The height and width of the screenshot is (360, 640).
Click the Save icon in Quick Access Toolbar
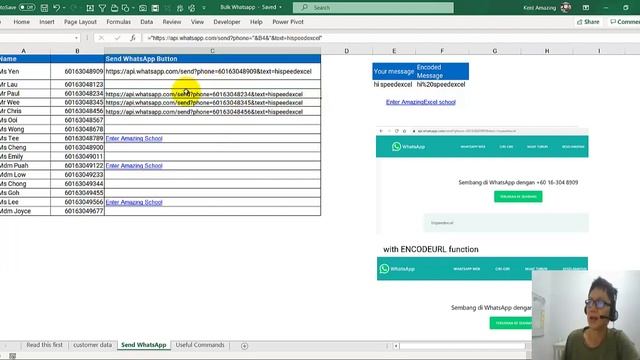(44, 8)
